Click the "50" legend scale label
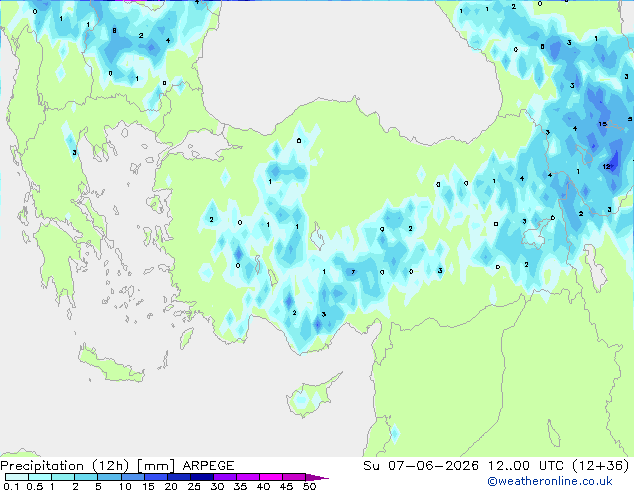 point(309,486)
